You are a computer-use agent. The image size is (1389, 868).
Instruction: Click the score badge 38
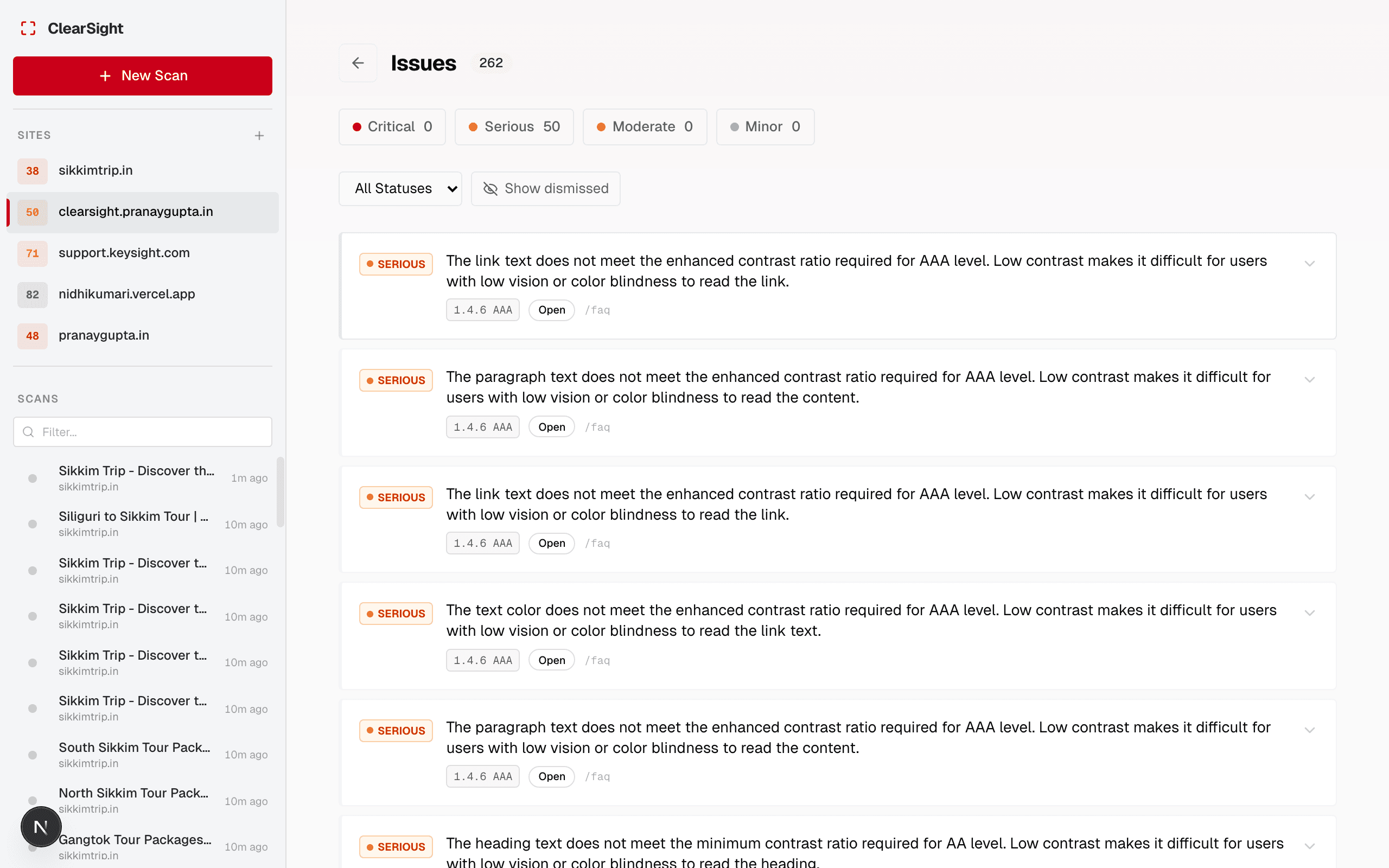tap(32, 171)
